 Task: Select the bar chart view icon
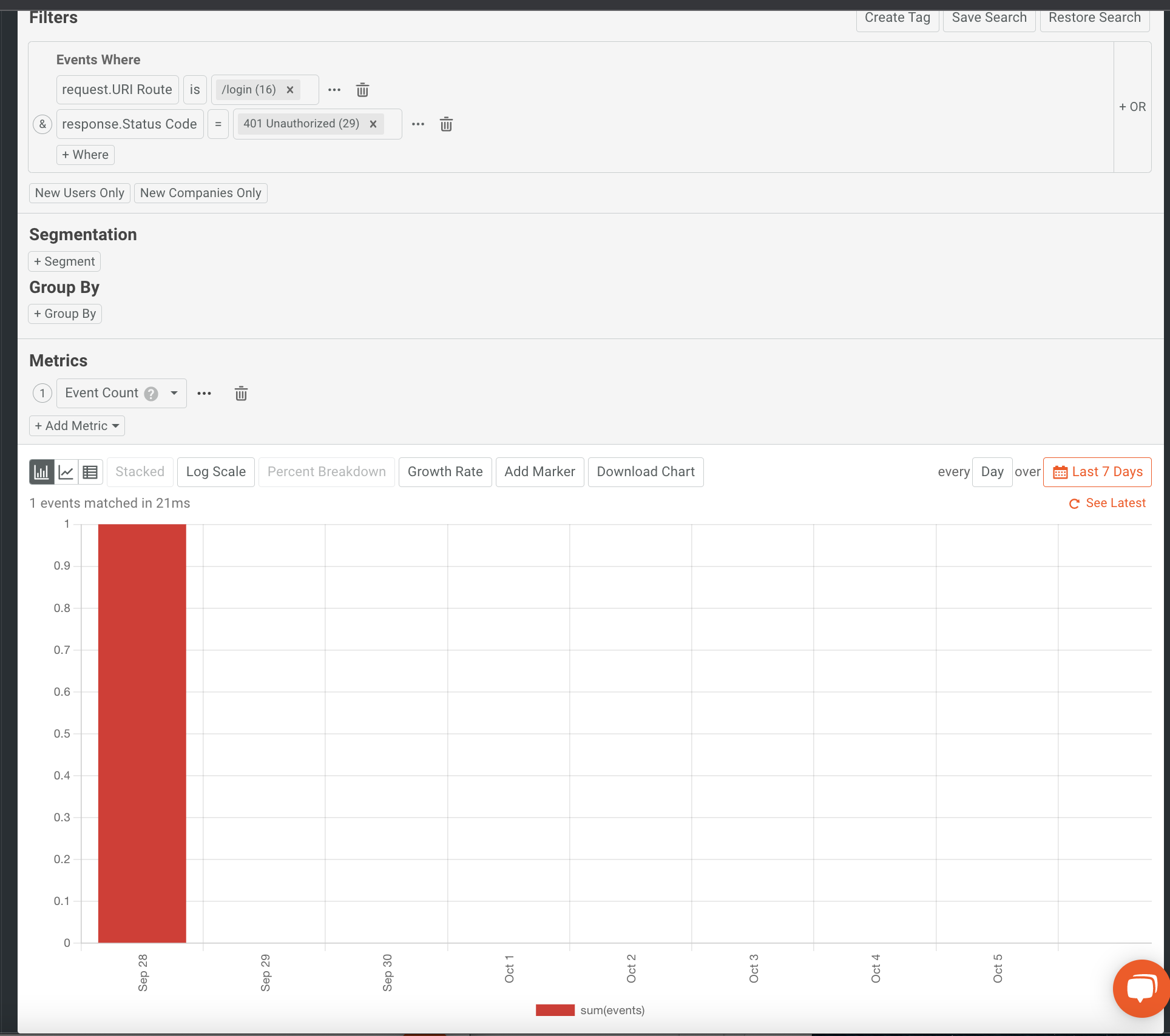(42, 472)
